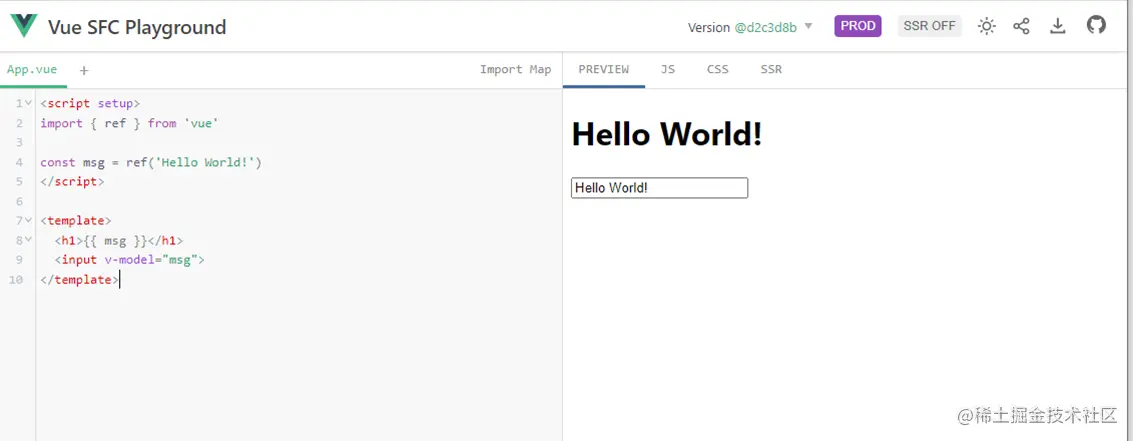Click the <script setup> code line
This screenshot has width=1133, height=441.
[90, 103]
